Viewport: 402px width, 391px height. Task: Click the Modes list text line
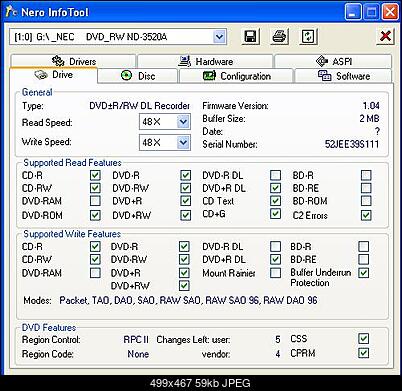coord(188,300)
